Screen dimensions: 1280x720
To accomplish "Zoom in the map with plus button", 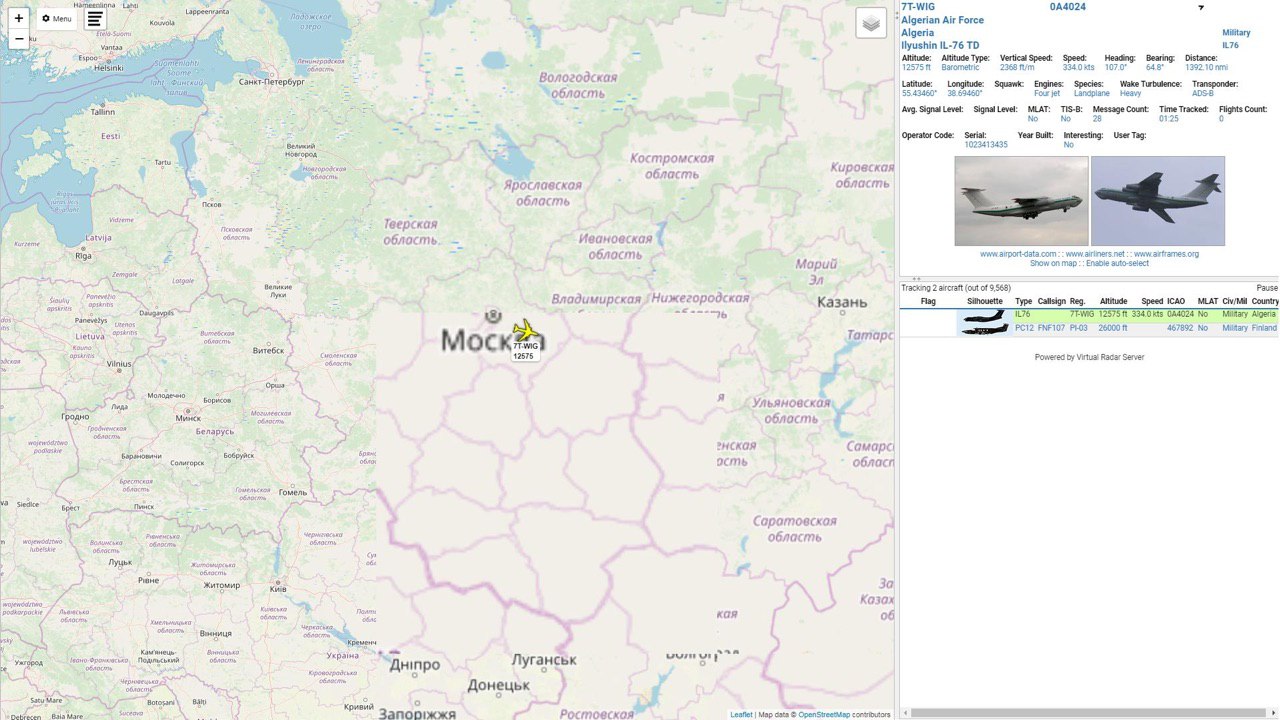I will (x=18, y=18).
